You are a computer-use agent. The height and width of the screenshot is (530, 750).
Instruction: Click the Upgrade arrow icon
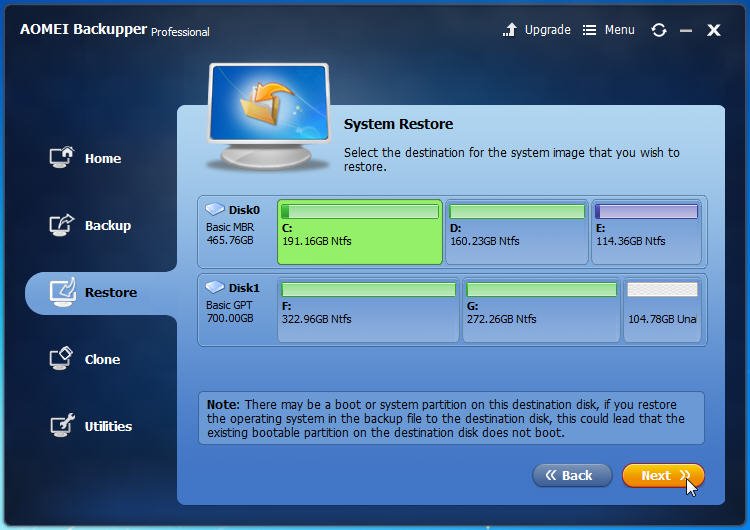click(x=510, y=29)
